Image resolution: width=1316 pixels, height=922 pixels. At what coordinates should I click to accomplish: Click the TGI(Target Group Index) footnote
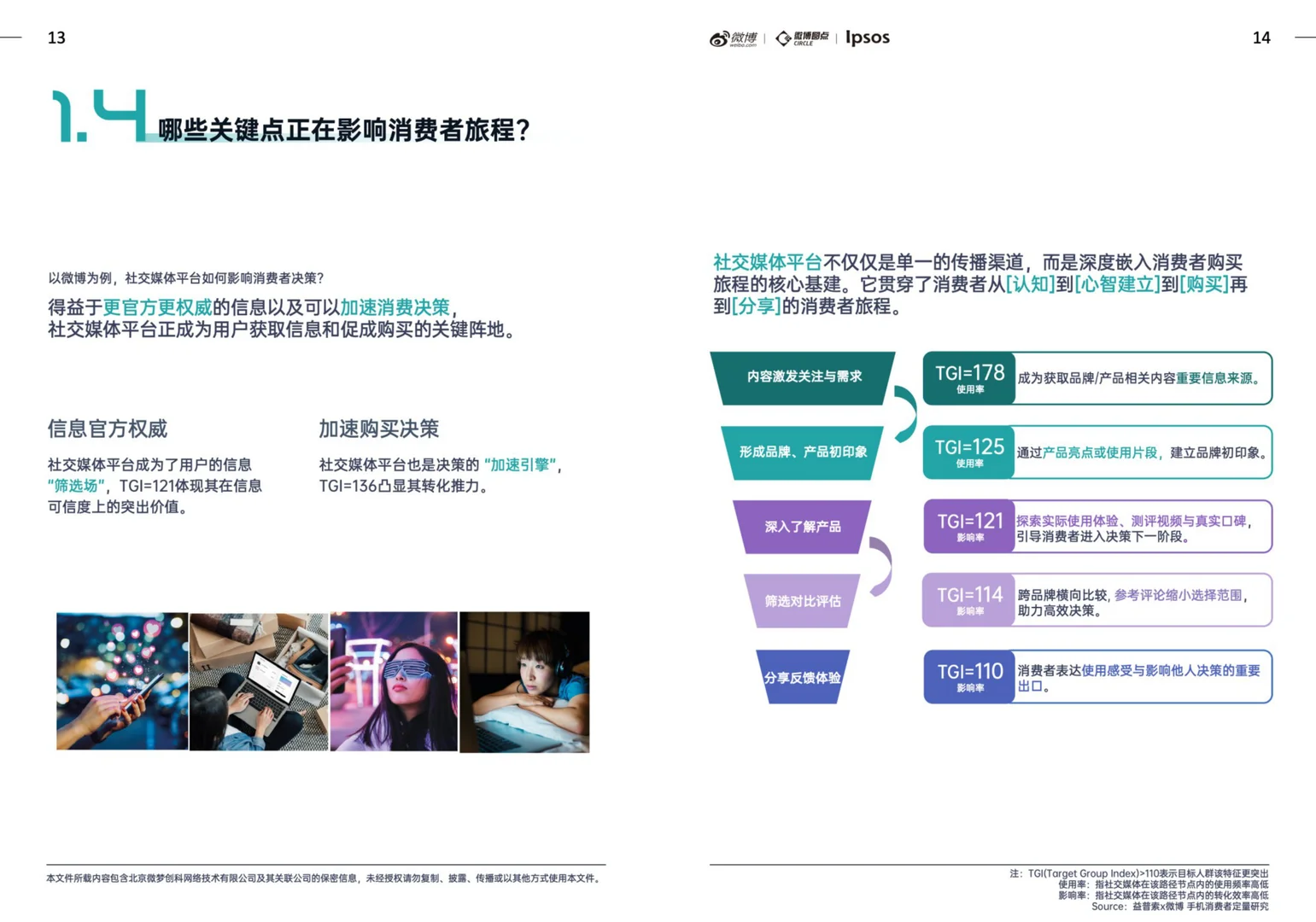[1139, 873]
